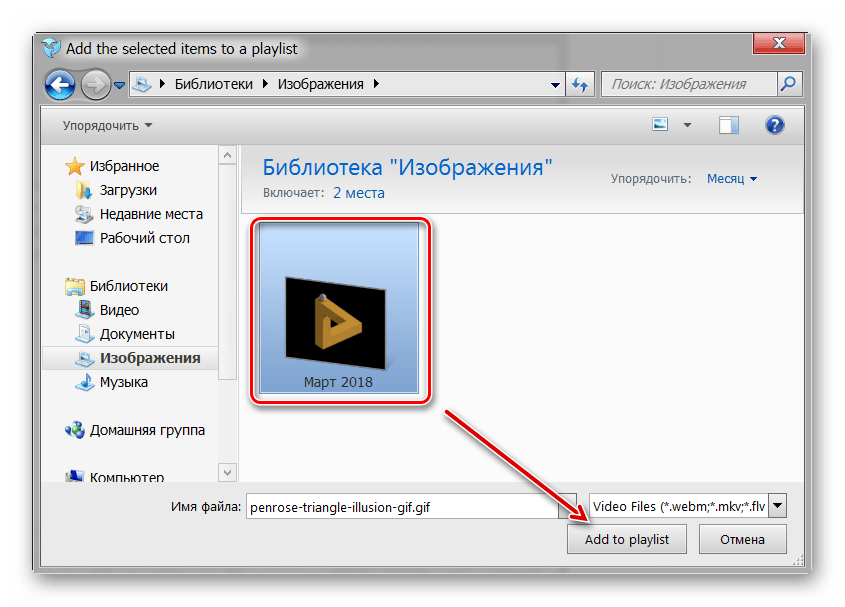Click the refresh button beside address bar

click(580, 85)
